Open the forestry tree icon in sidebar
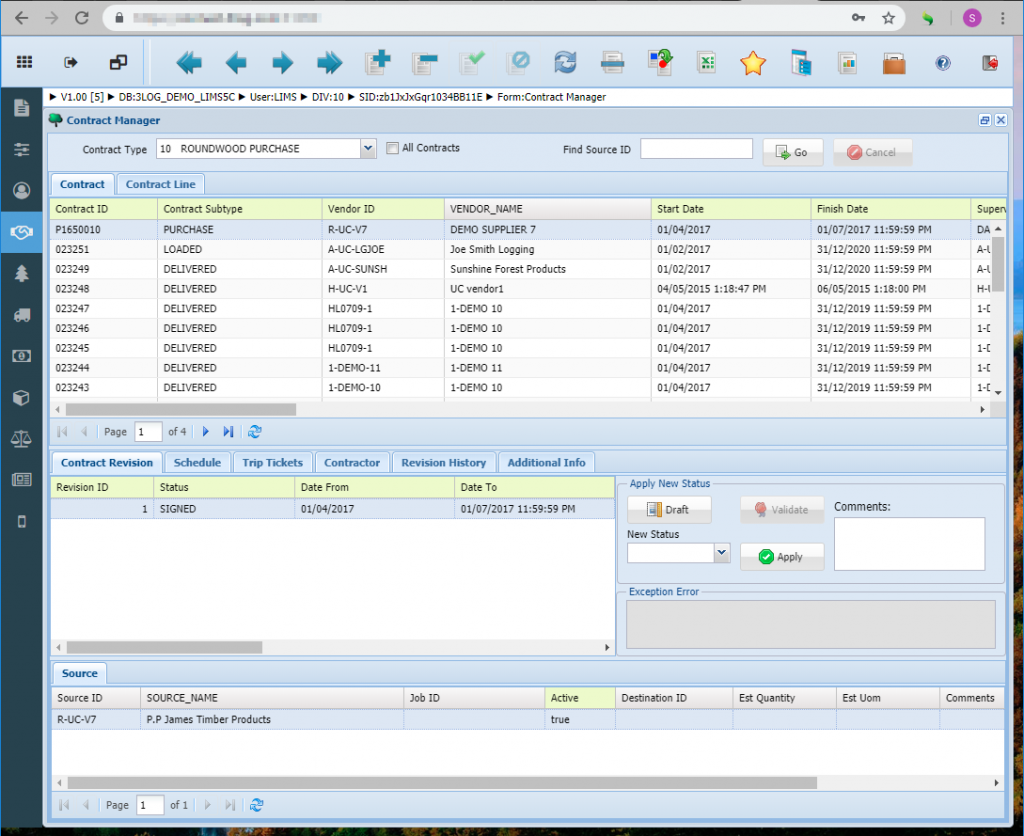The width and height of the screenshot is (1024, 836). 21,273
